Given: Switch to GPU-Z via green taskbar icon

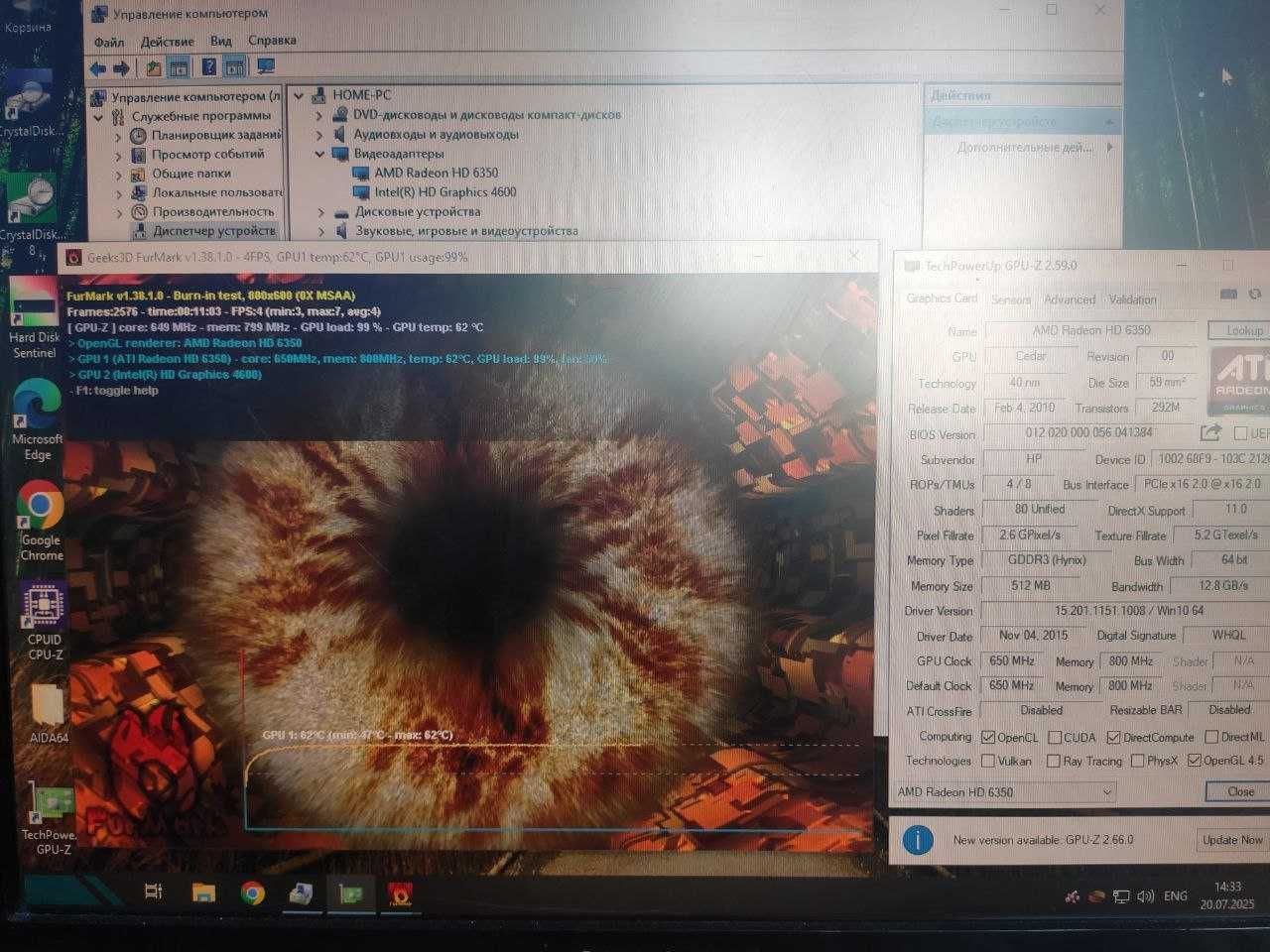Looking at the screenshot, I should click(x=350, y=893).
